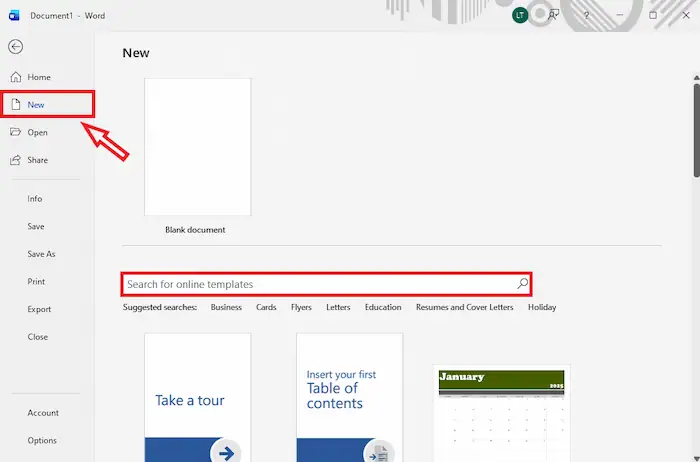Search suggested Education templates
Screen dimensions: 700x462
click(x=383, y=307)
